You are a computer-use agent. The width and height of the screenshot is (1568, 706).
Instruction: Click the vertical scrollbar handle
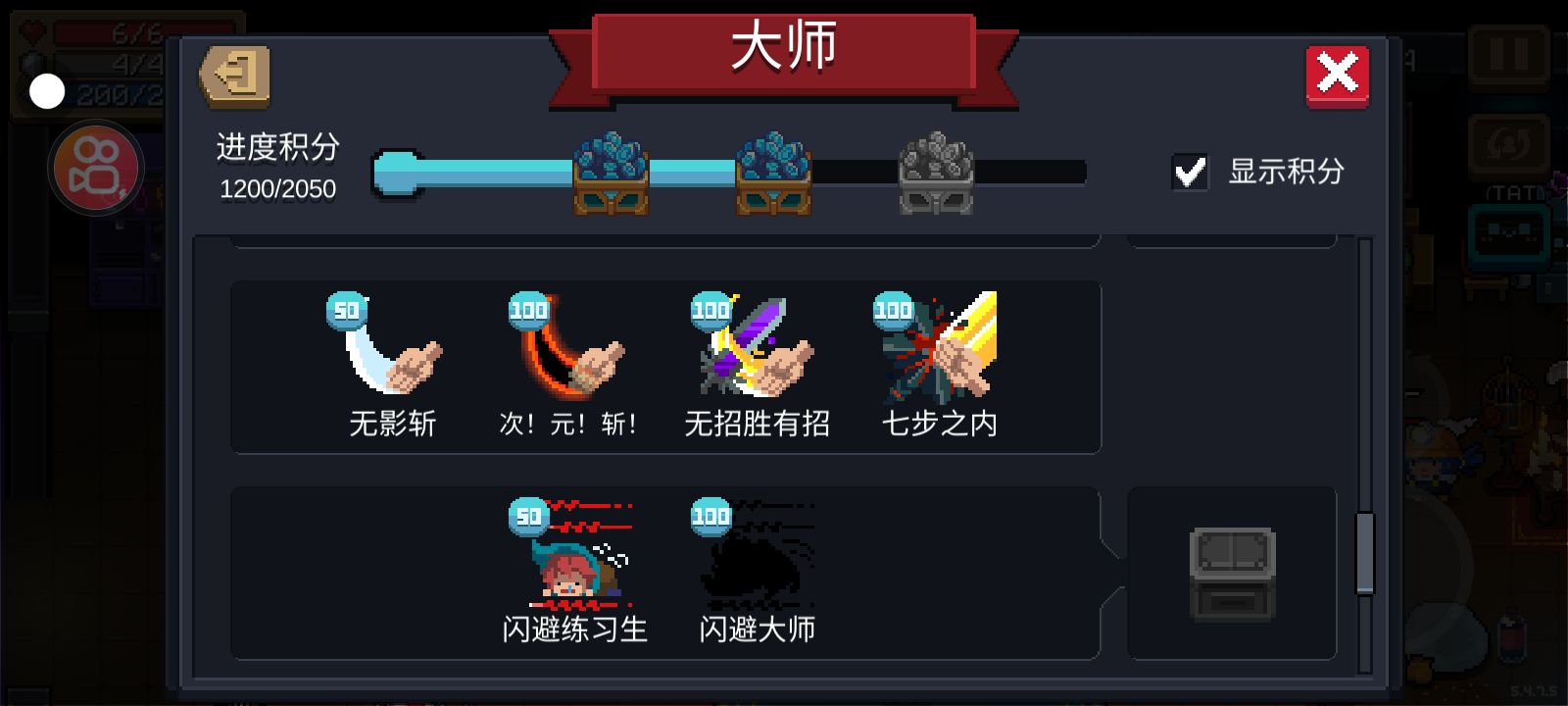[x=1365, y=553]
